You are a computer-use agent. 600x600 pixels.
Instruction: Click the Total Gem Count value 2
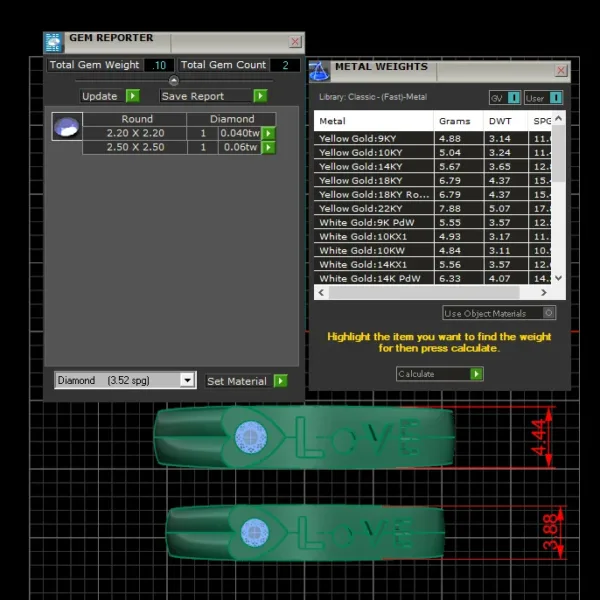click(x=285, y=65)
